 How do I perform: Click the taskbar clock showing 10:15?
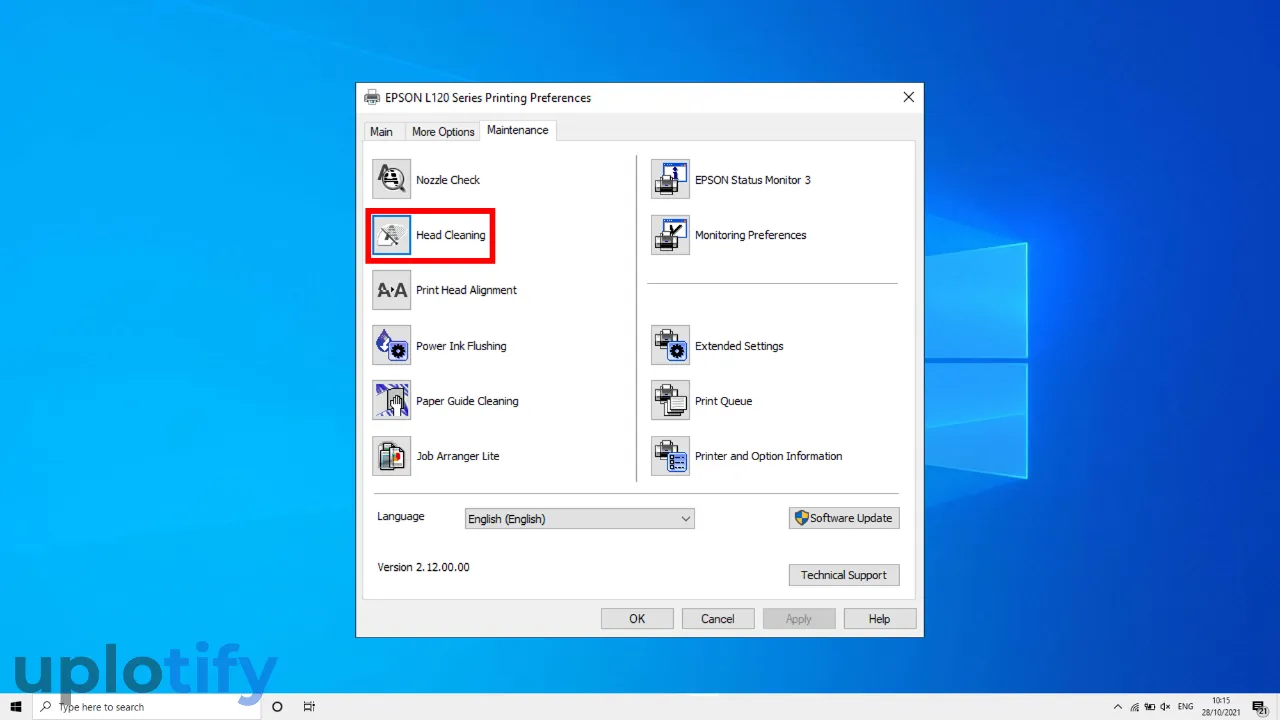1222,706
